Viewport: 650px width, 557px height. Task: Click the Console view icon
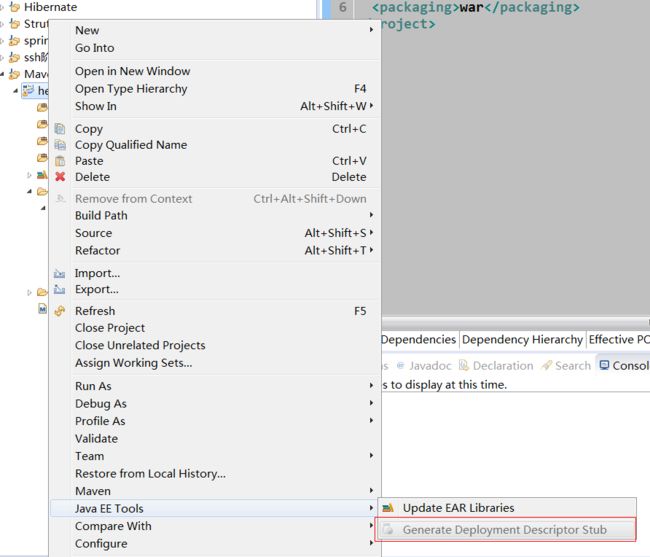click(x=604, y=365)
